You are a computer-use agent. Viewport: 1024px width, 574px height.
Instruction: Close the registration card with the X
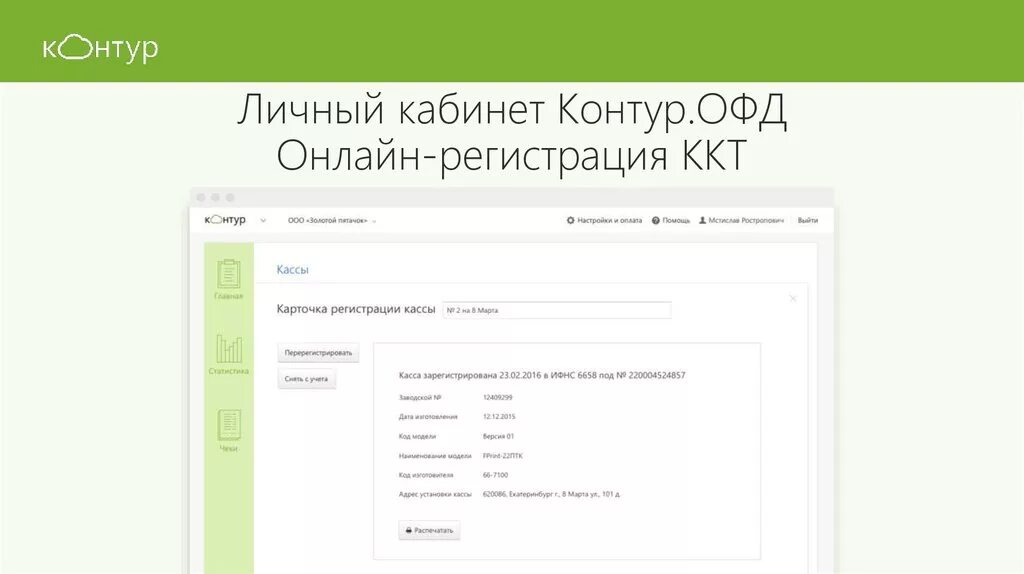(x=793, y=298)
